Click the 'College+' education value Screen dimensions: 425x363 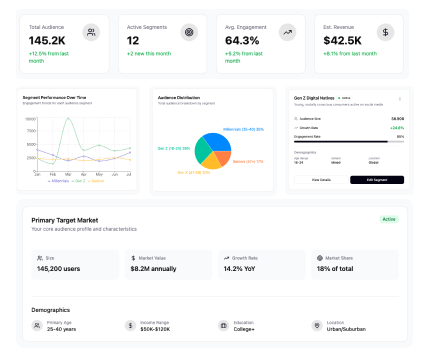[244, 329]
